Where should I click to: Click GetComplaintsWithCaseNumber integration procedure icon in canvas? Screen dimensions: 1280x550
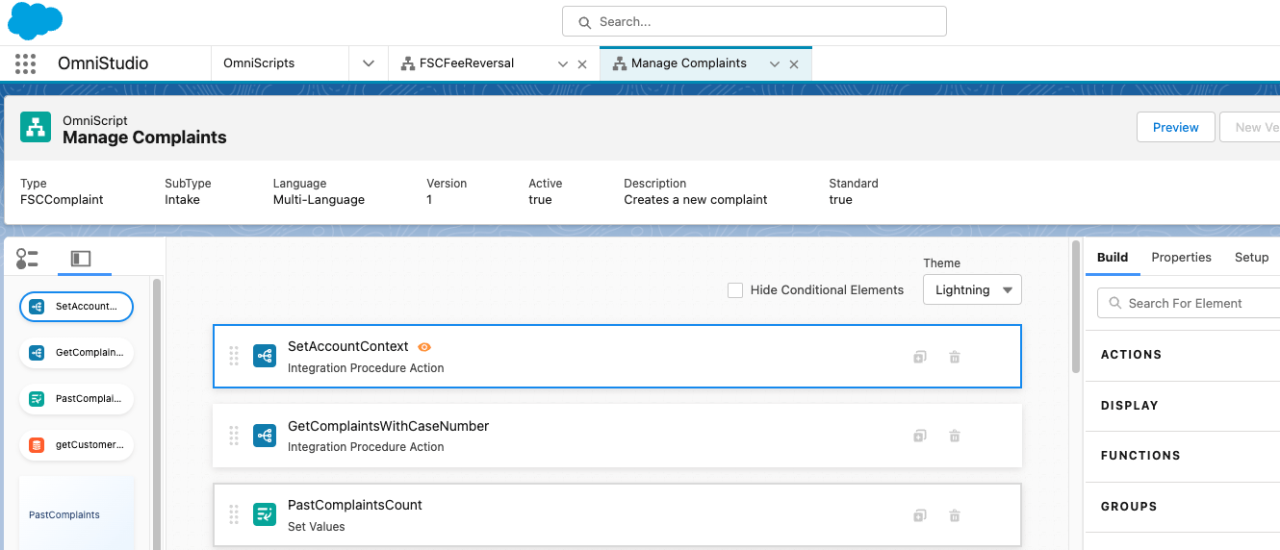coord(265,435)
